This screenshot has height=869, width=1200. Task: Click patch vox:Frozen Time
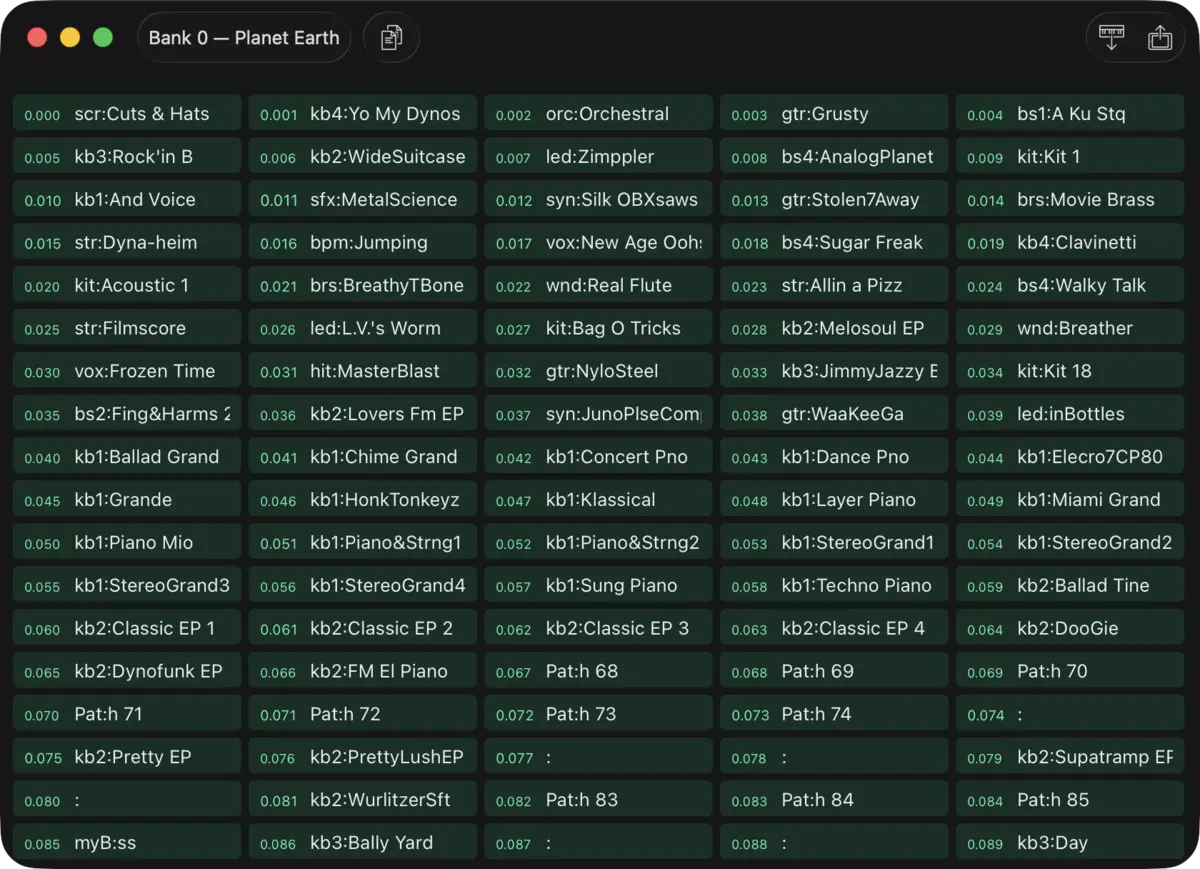point(128,371)
